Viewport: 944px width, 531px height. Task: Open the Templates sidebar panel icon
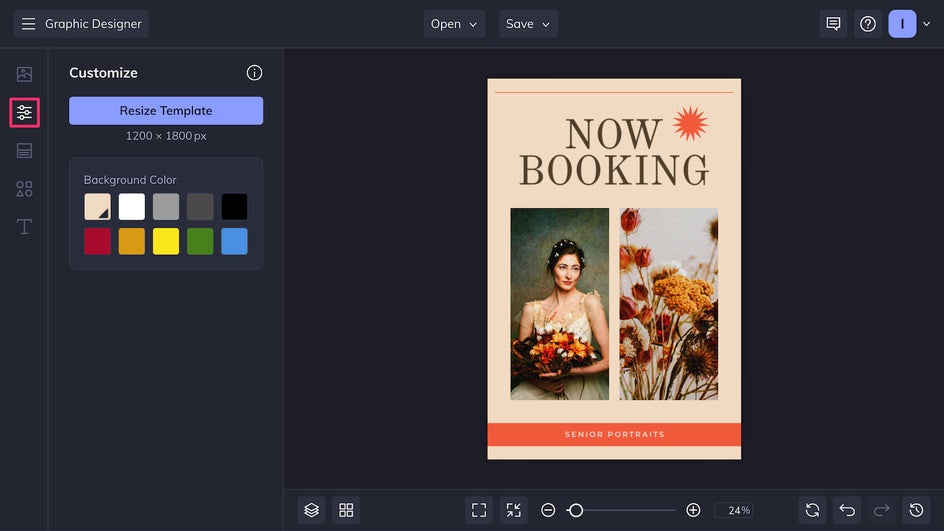(x=24, y=151)
